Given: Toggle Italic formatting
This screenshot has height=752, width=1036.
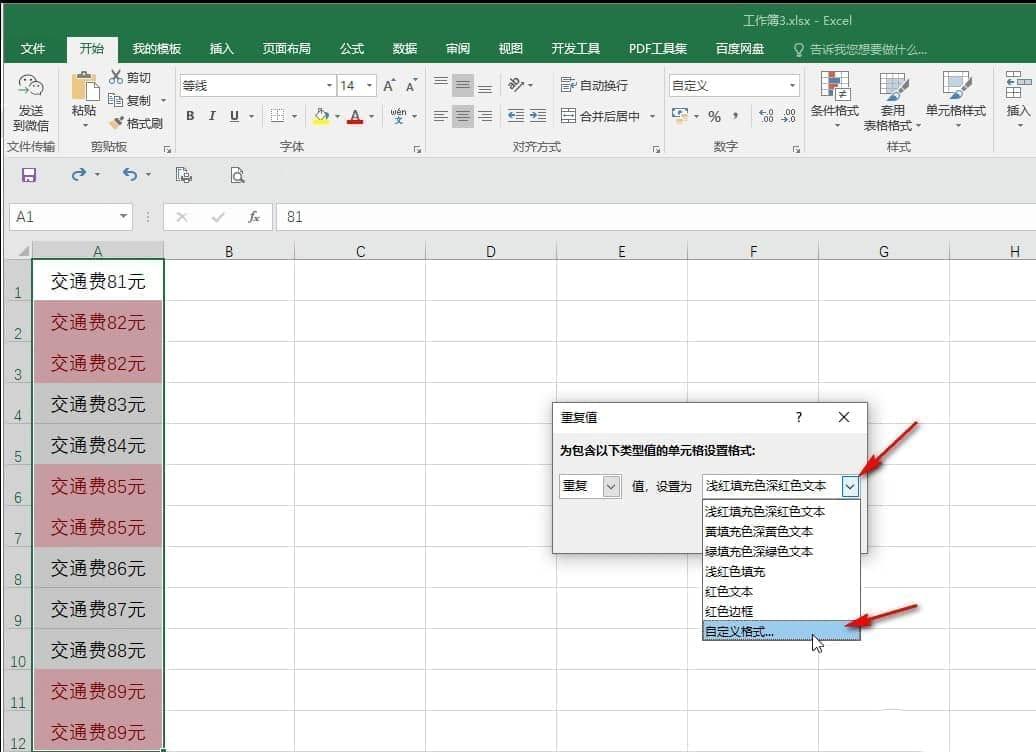Looking at the screenshot, I should (x=212, y=116).
